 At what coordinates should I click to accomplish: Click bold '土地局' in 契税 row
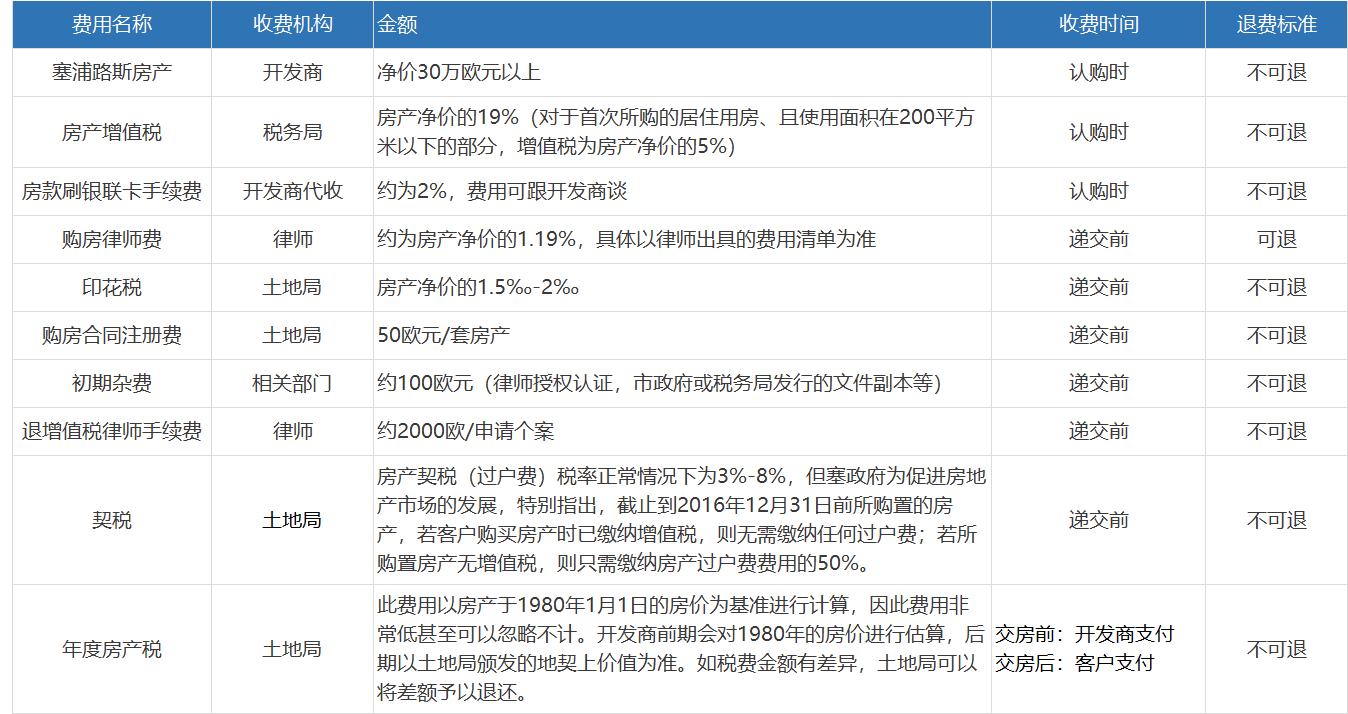tap(292, 520)
